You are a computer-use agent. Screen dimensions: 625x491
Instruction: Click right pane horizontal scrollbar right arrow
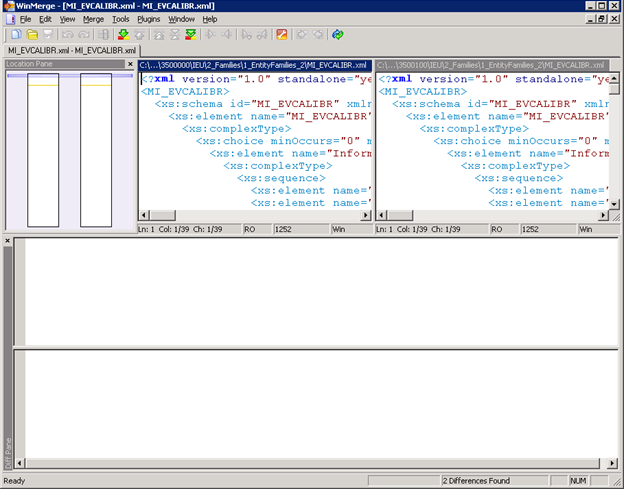603,215
